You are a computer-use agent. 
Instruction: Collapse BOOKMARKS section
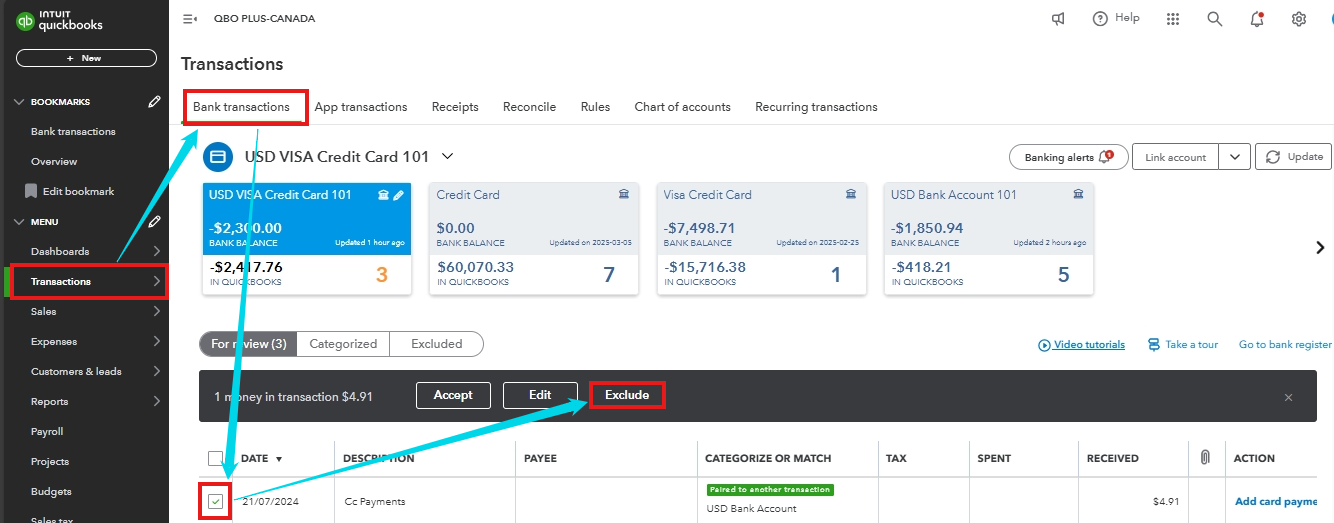point(19,102)
